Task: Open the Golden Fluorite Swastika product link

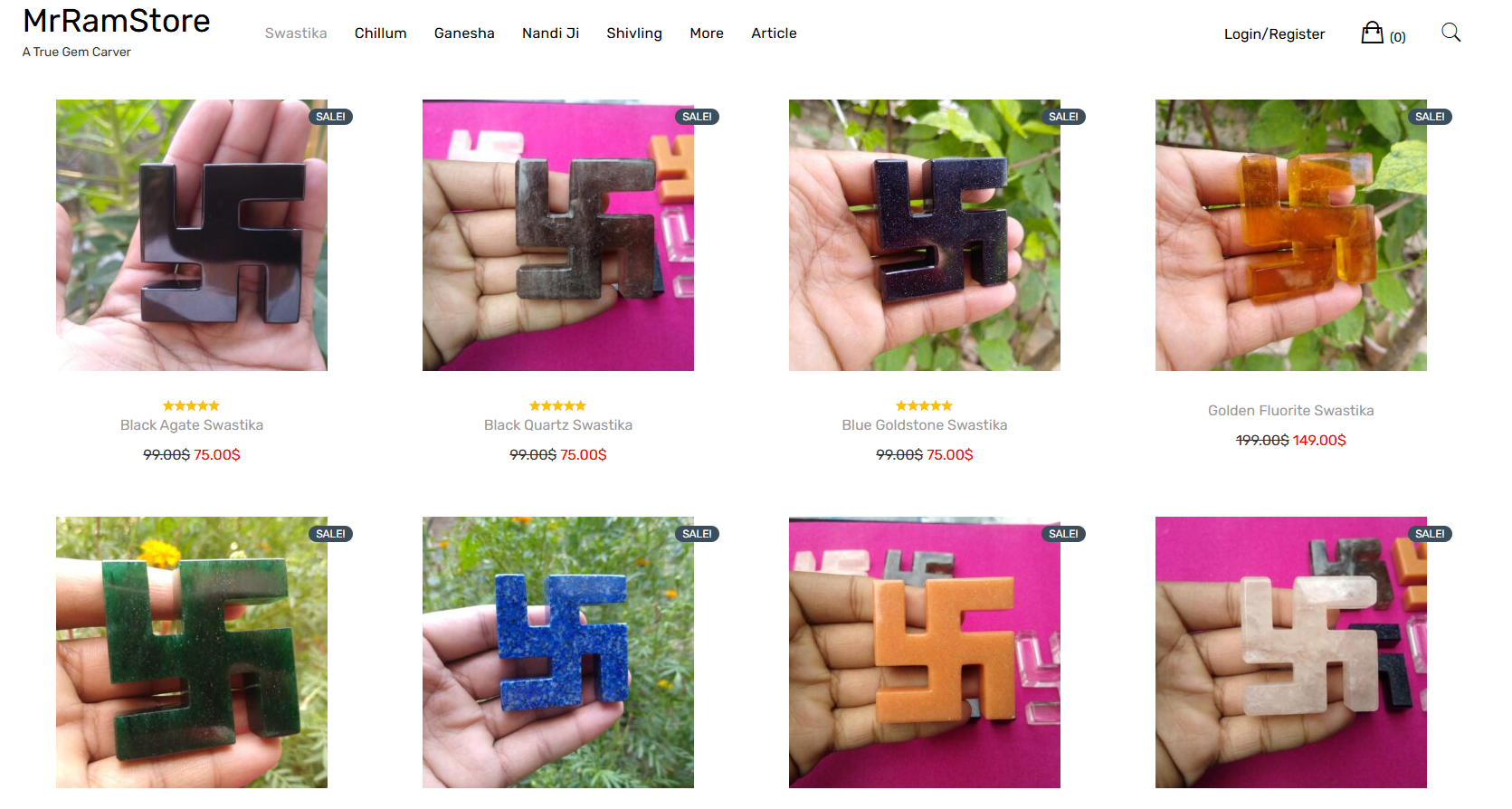Action: coord(1290,411)
